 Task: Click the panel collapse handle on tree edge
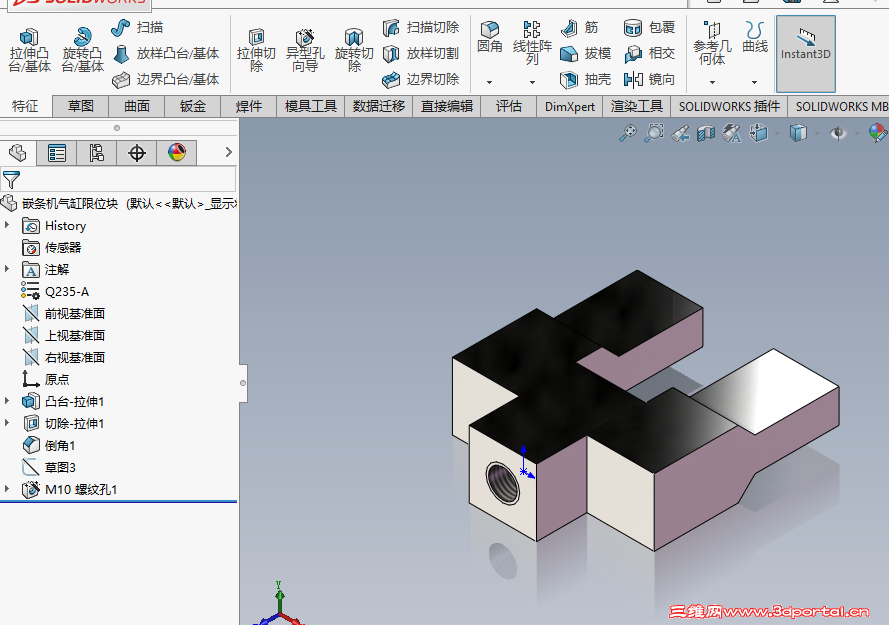[243, 383]
